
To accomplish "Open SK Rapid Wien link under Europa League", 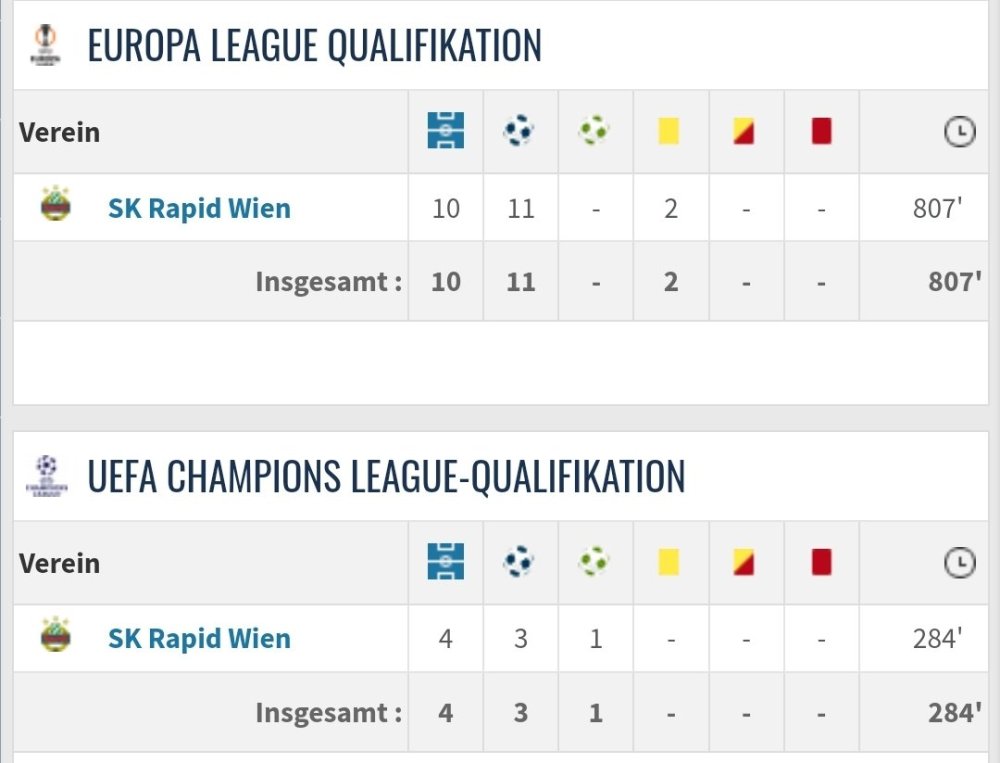I will [x=199, y=208].
